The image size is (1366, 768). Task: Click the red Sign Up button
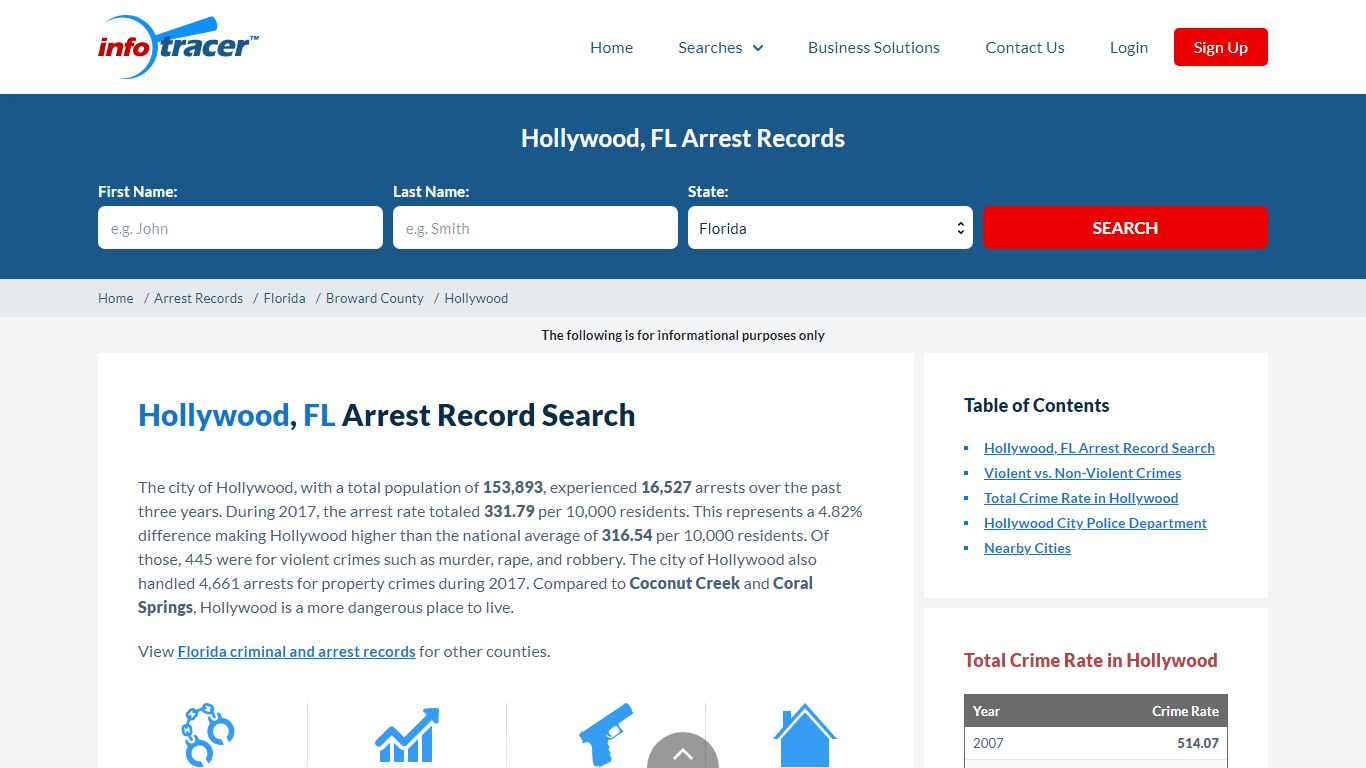pyautogui.click(x=1221, y=47)
